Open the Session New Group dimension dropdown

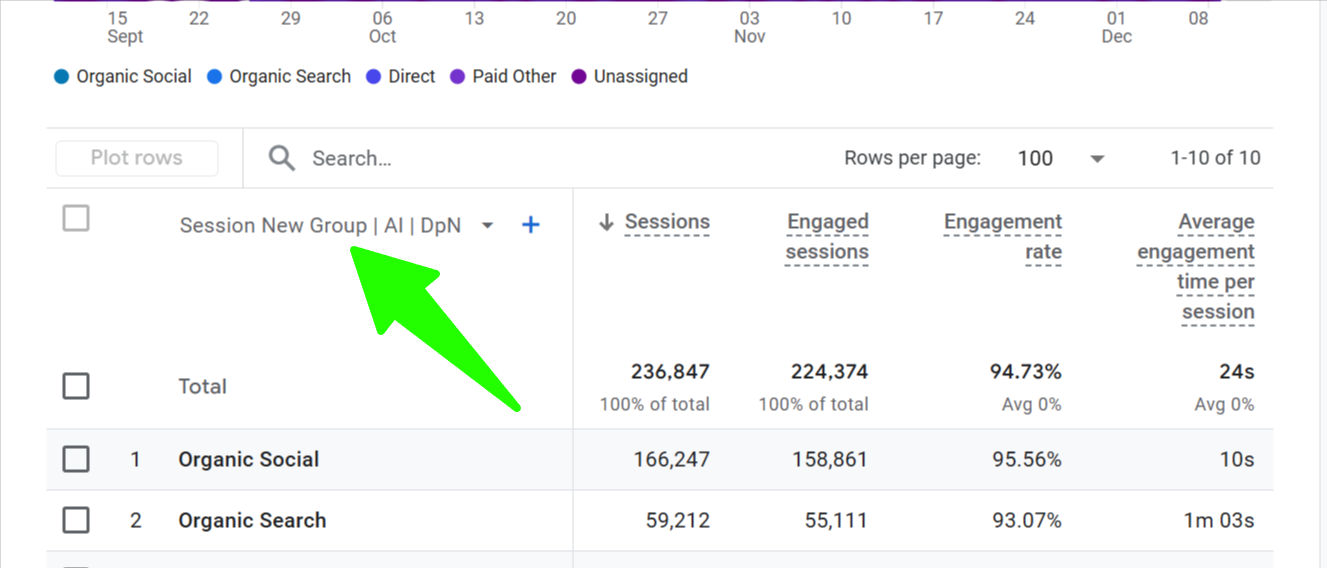(x=487, y=226)
